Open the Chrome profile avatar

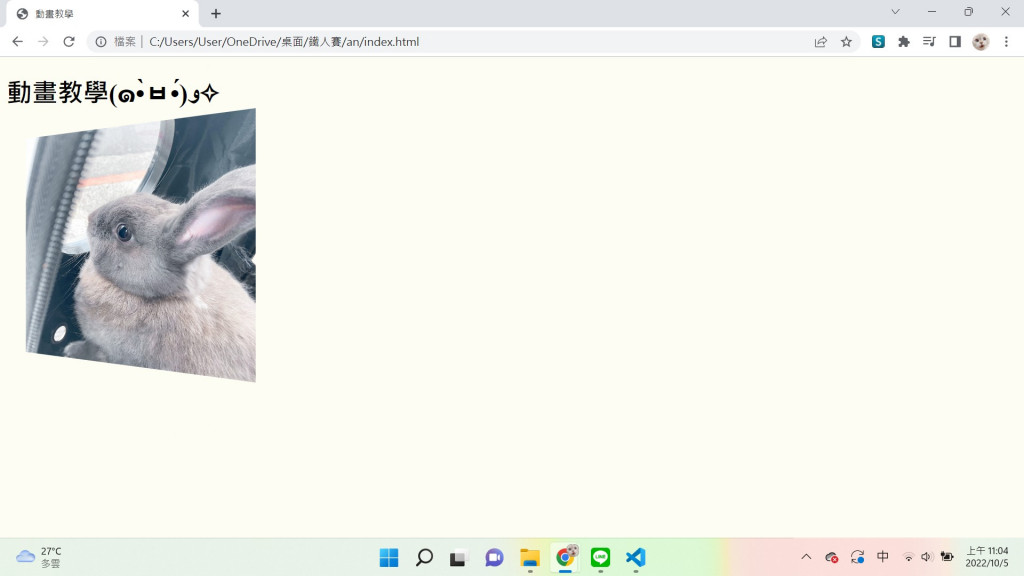980,42
